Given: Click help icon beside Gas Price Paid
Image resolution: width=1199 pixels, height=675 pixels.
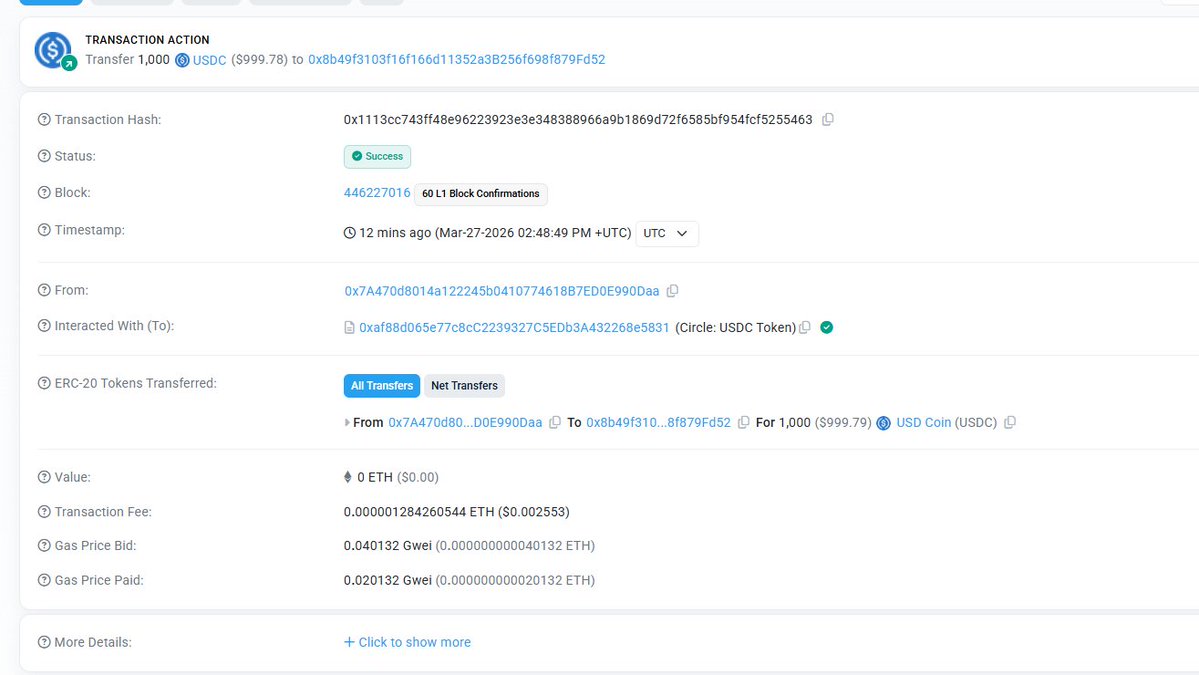Looking at the screenshot, I should click(x=44, y=580).
